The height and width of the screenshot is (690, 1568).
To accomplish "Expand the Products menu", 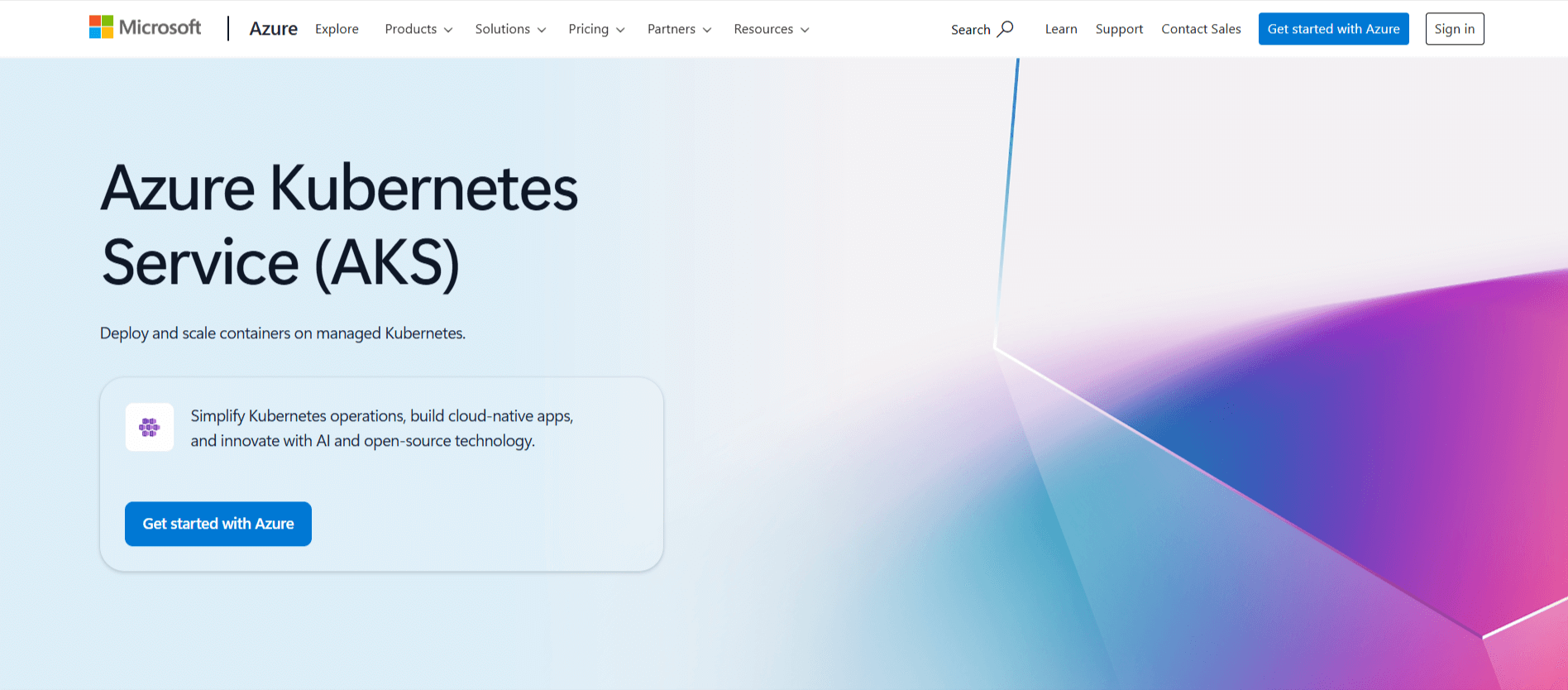I will pyautogui.click(x=418, y=29).
